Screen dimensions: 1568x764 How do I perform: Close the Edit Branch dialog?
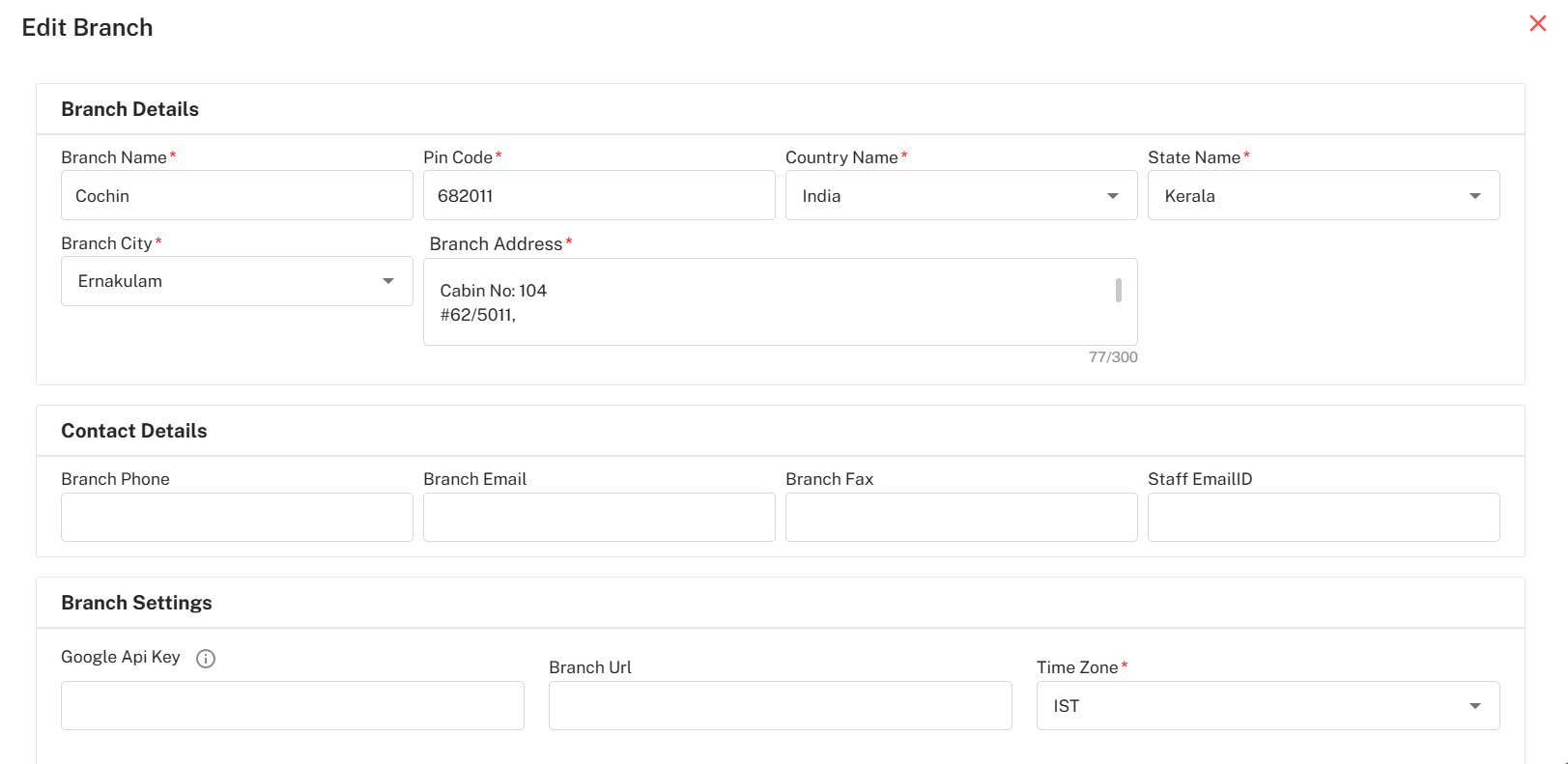[1537, 23]
